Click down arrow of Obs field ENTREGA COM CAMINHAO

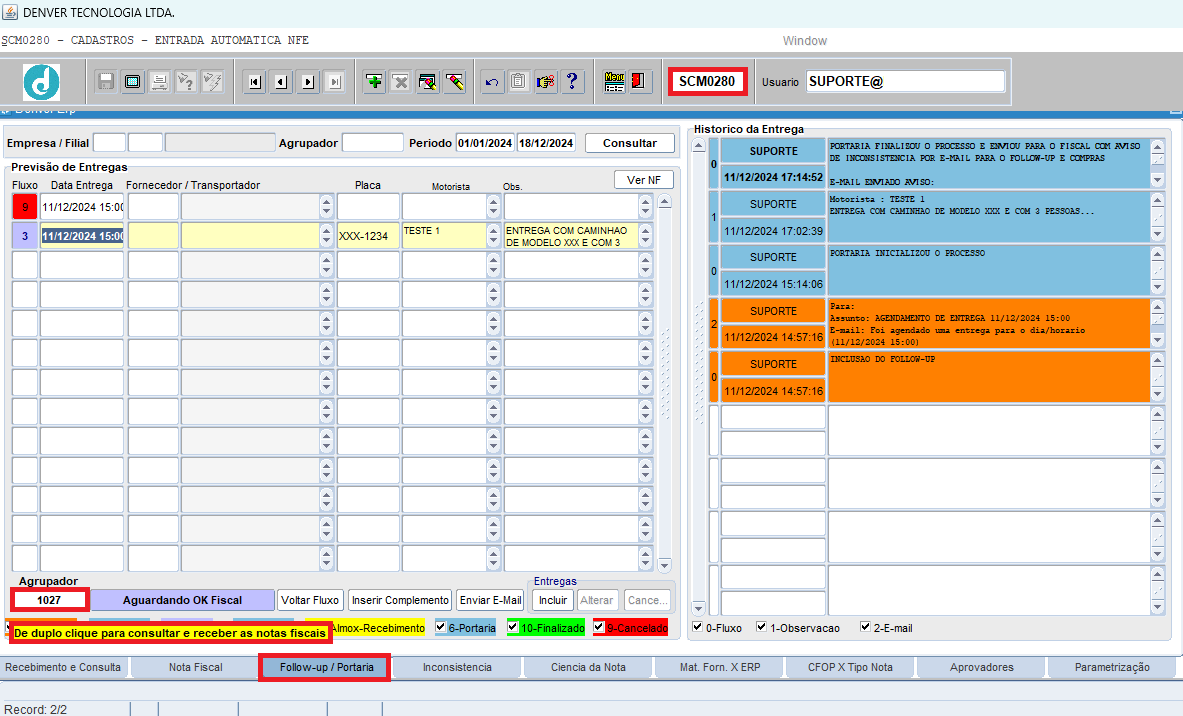[645, 241]
